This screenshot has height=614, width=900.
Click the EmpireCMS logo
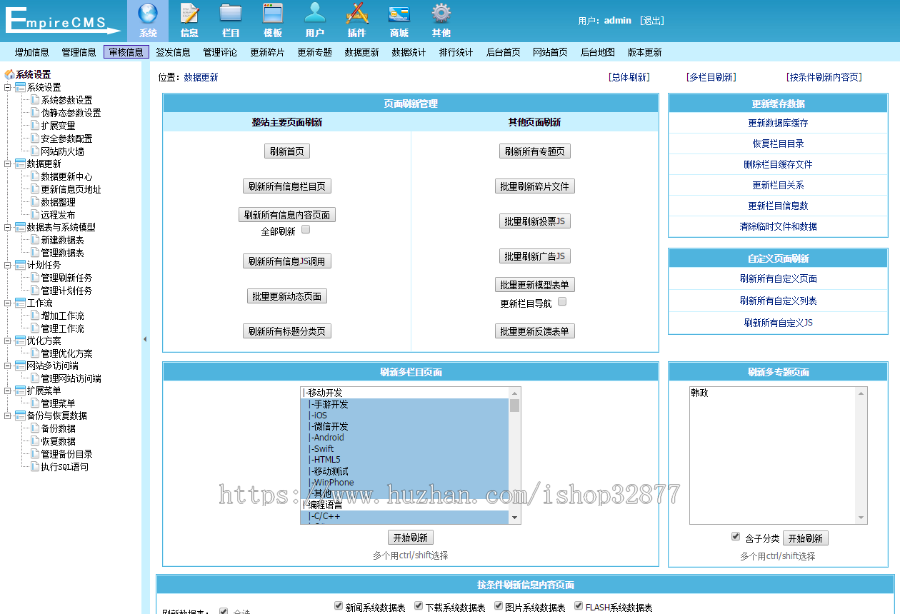click(x=62, y=20)
